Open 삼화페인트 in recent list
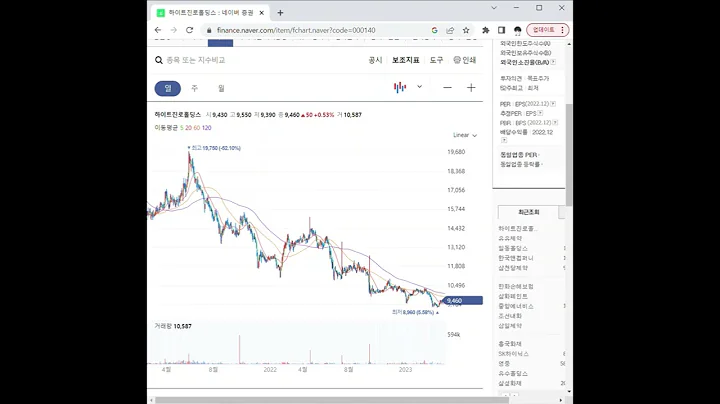Viewport: 720px width, 404px height. coord(513,297)
